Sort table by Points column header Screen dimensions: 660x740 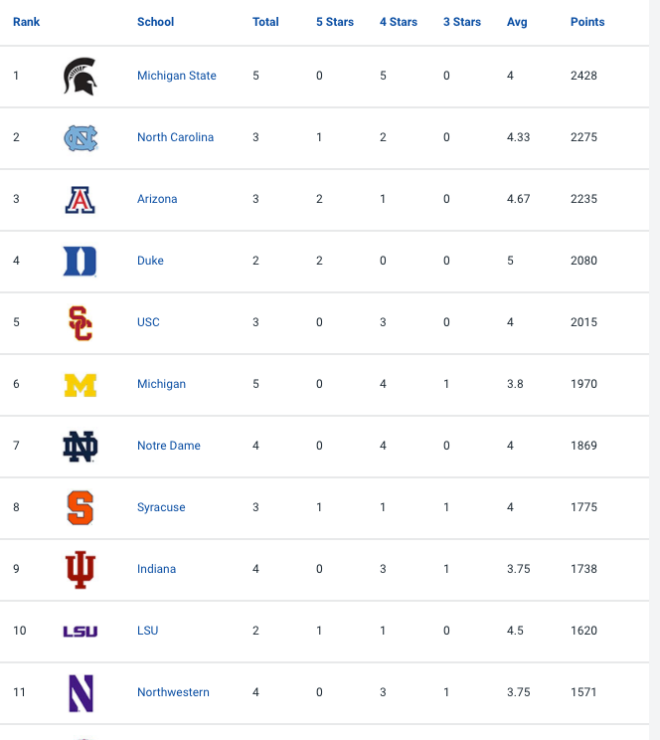coord(587,22)
